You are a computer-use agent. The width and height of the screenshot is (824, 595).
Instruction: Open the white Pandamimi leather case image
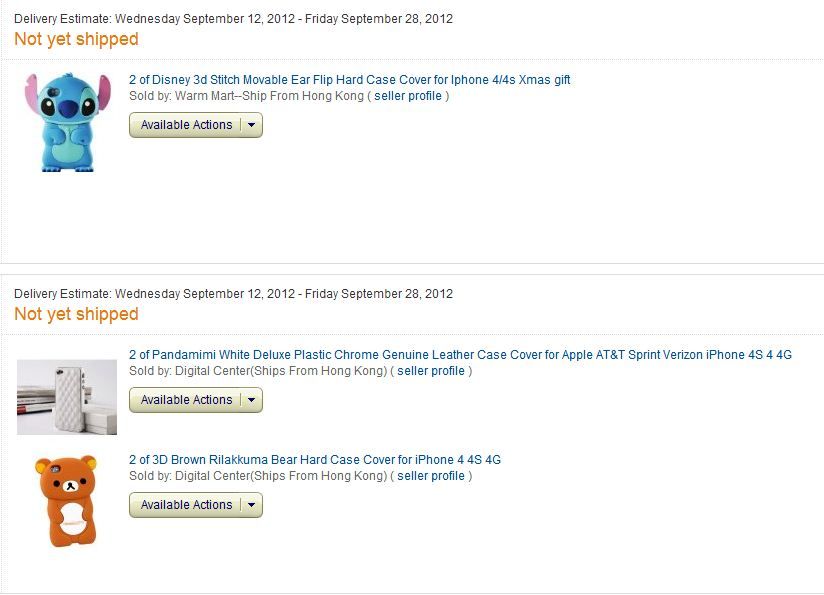67,397
